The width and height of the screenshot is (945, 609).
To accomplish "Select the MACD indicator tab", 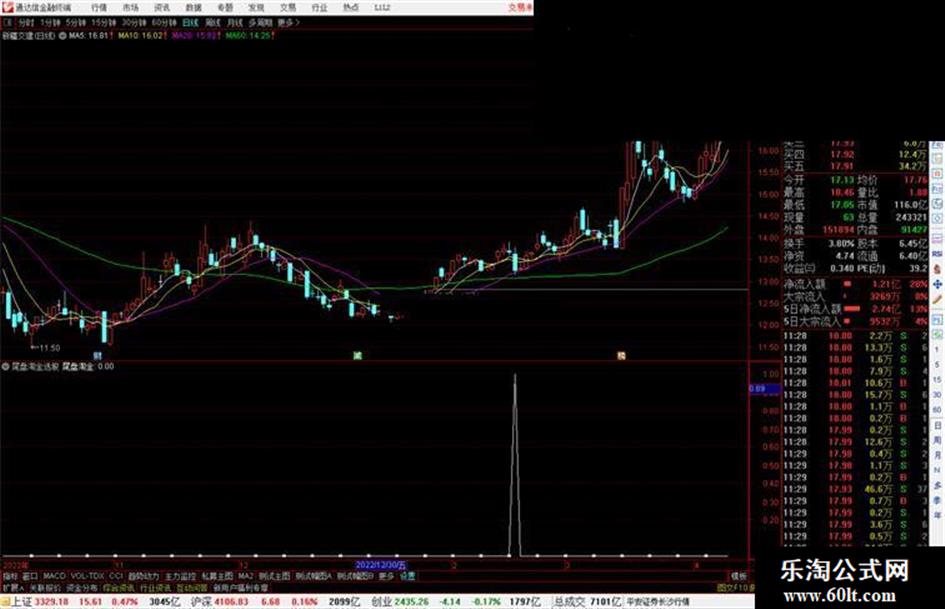I will [x=54, y=576].
